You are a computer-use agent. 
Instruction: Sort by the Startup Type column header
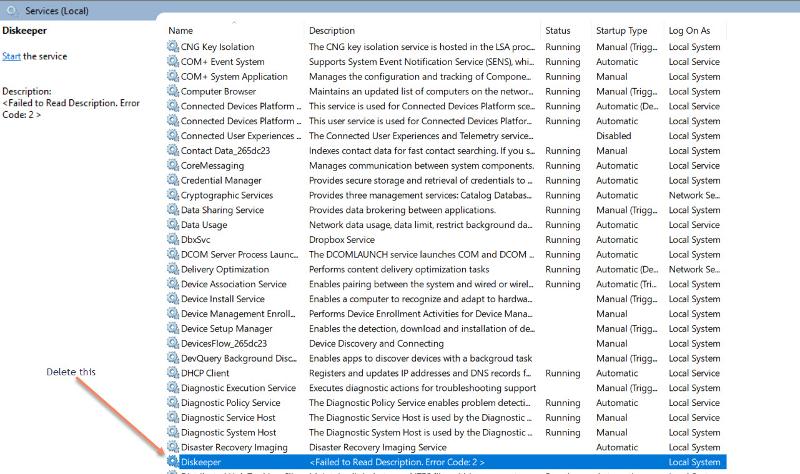pos(622,31)
